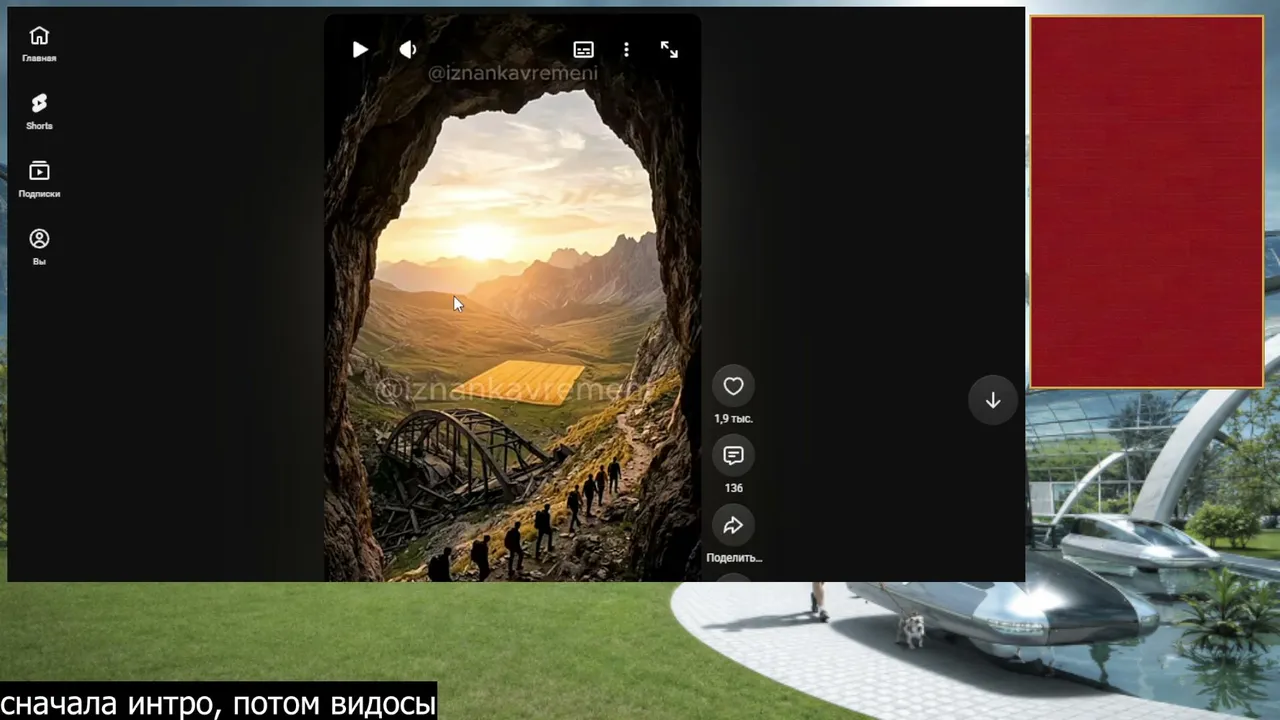Enter fullscreen with the expand icon
The image size is (1280, 720).
[669, 50]
